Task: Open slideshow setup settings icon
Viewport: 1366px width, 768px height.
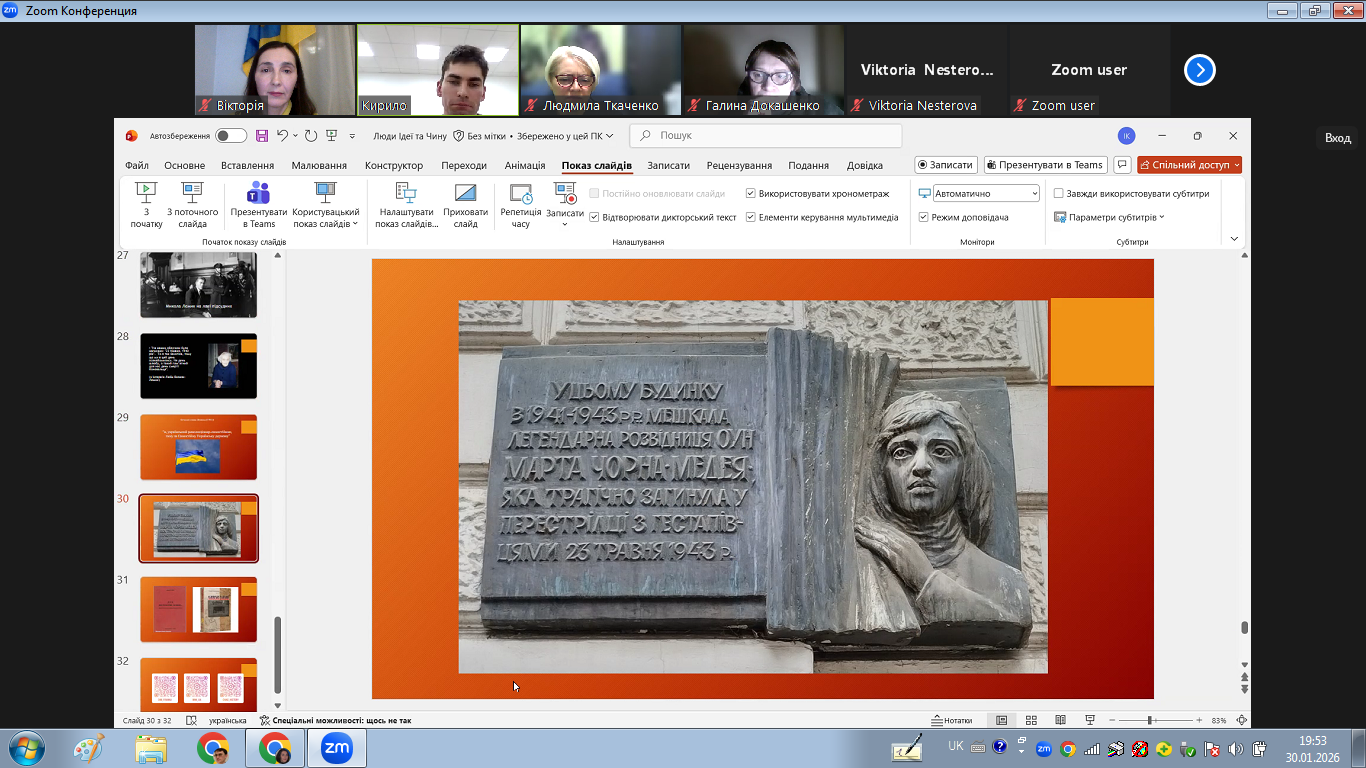Action: pos(406,194)
